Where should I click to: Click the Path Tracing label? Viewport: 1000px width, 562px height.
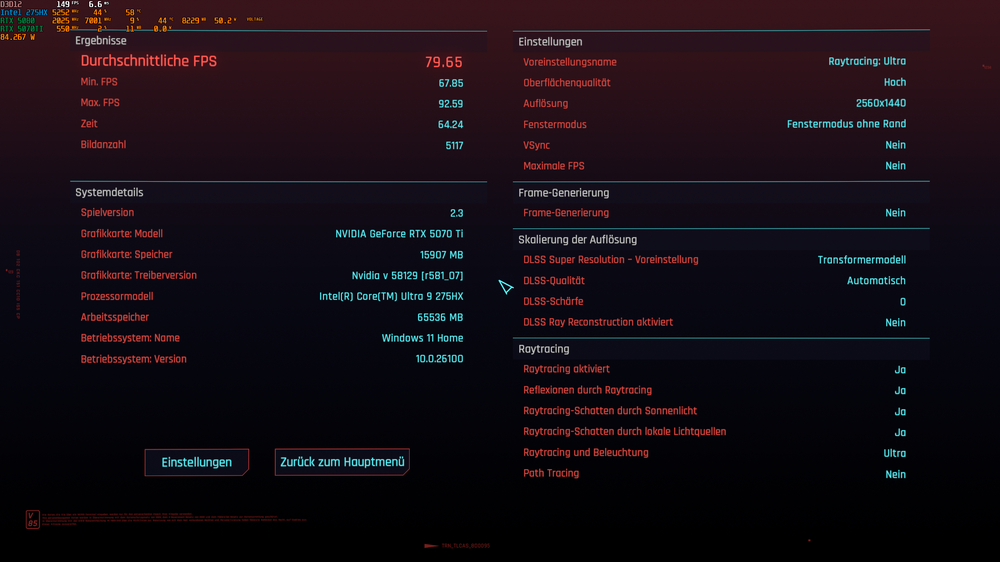coord(551,473)
